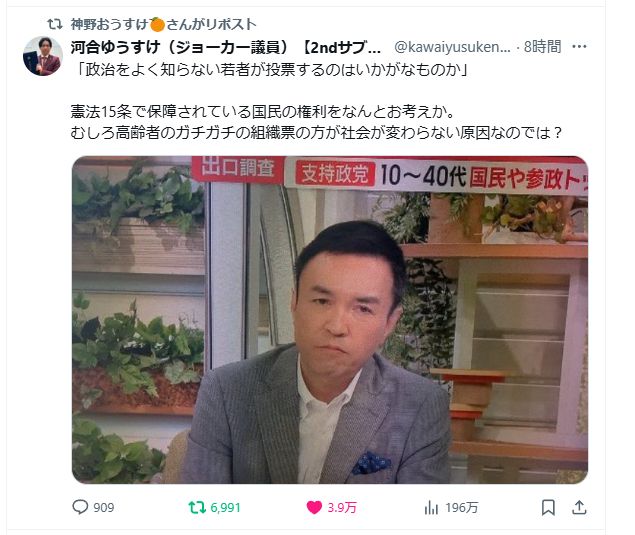Click the green repost arrows icon
Screen dimensions: 635x535
tap(197, 507)
